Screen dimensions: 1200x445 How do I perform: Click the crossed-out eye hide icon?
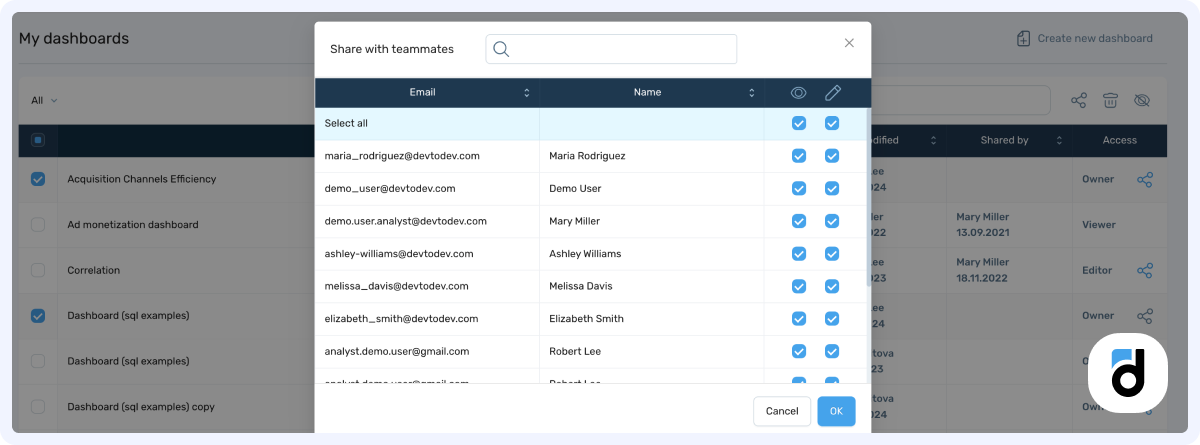1142,100
